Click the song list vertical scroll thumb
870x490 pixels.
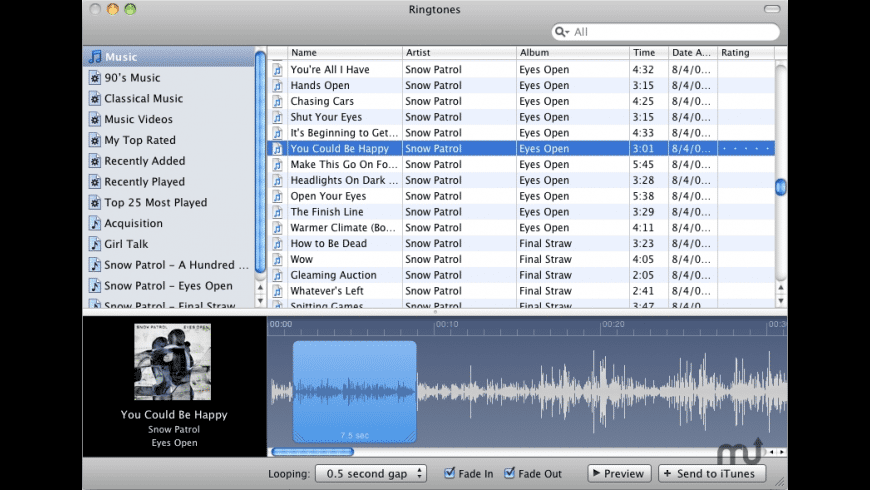click(x=781, y=187)
